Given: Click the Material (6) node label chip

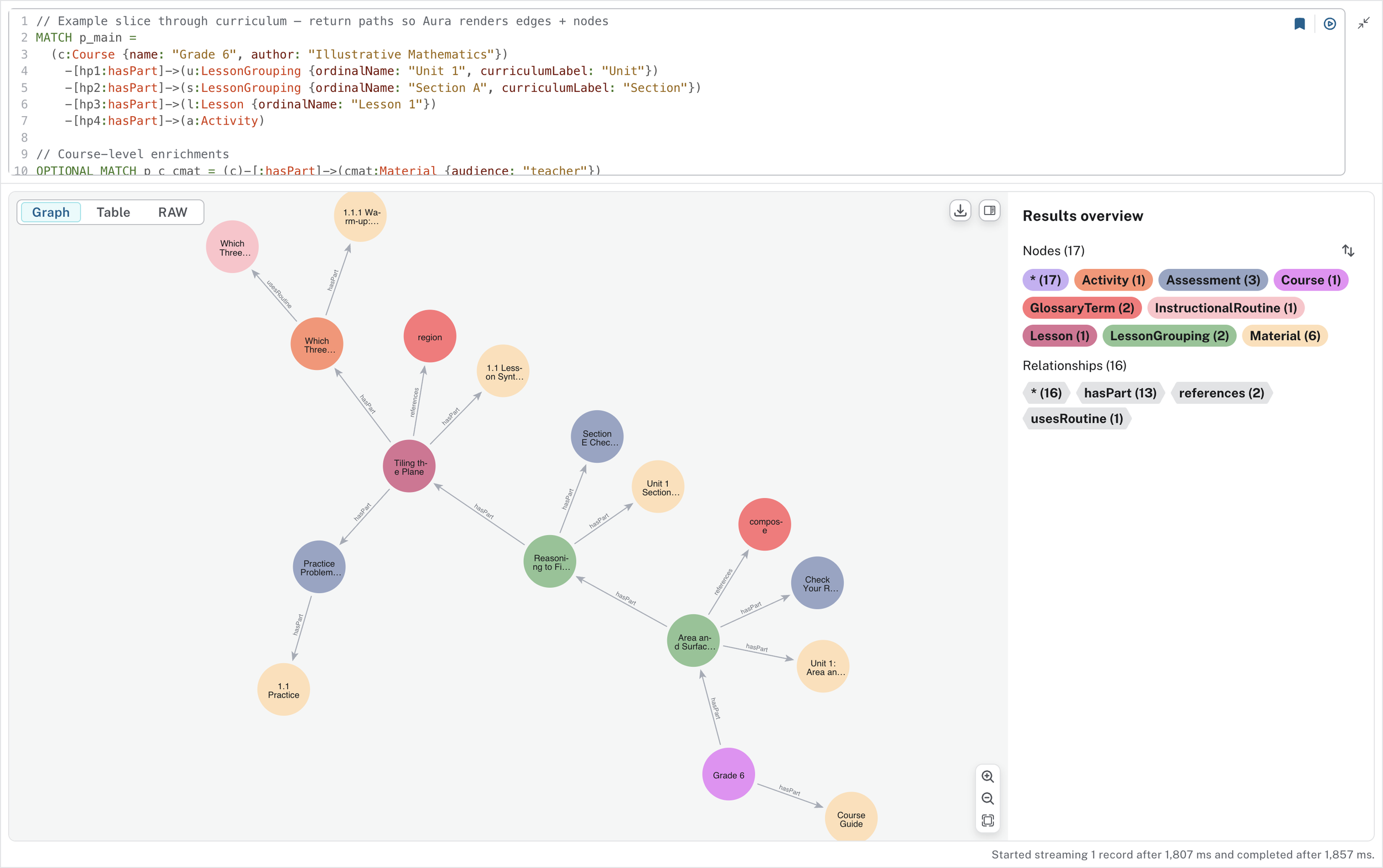Looking at the screenshot, I should pos(1285,336).
